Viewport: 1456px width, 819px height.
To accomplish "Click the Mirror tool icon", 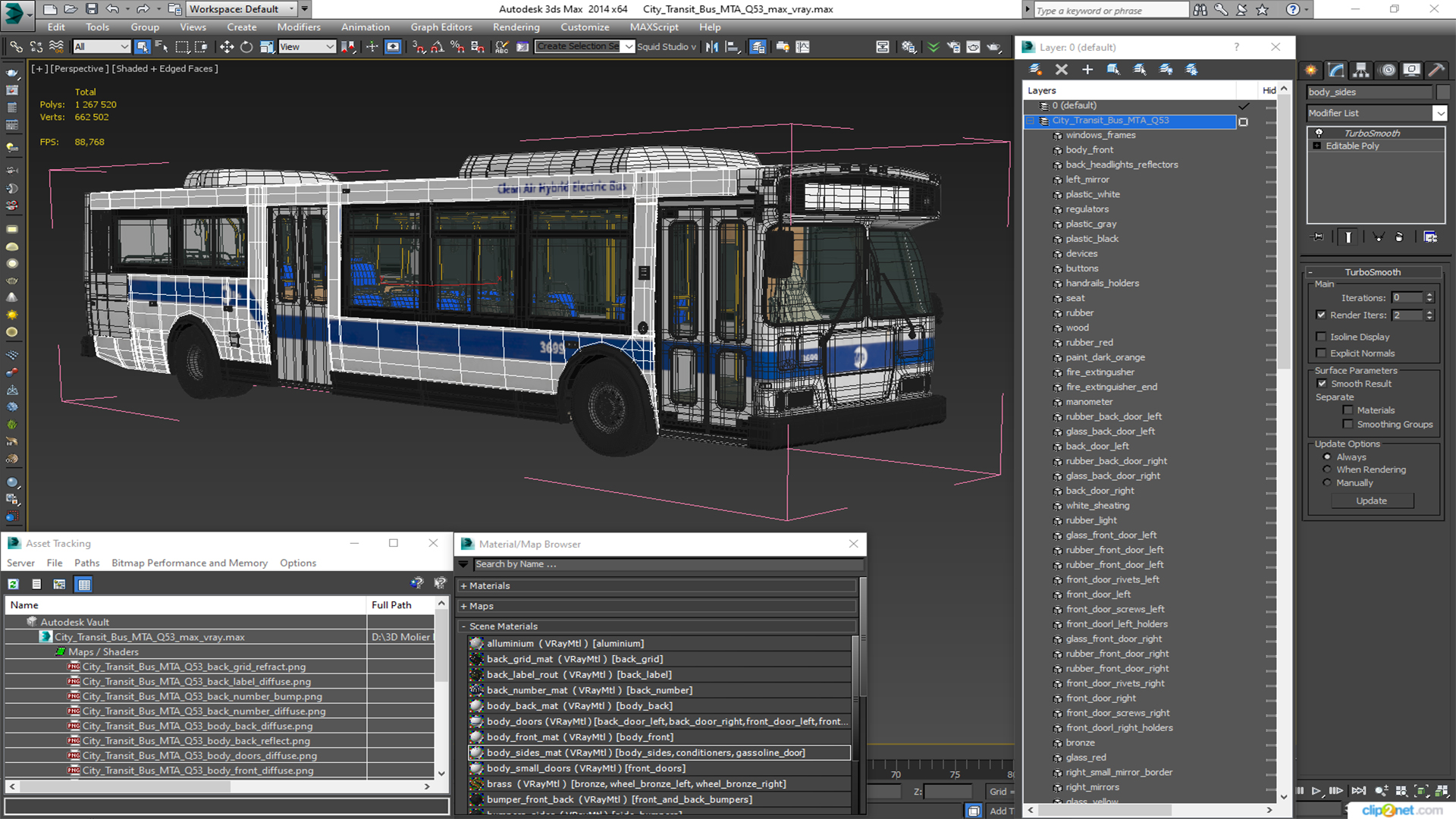I will [711, 47].
